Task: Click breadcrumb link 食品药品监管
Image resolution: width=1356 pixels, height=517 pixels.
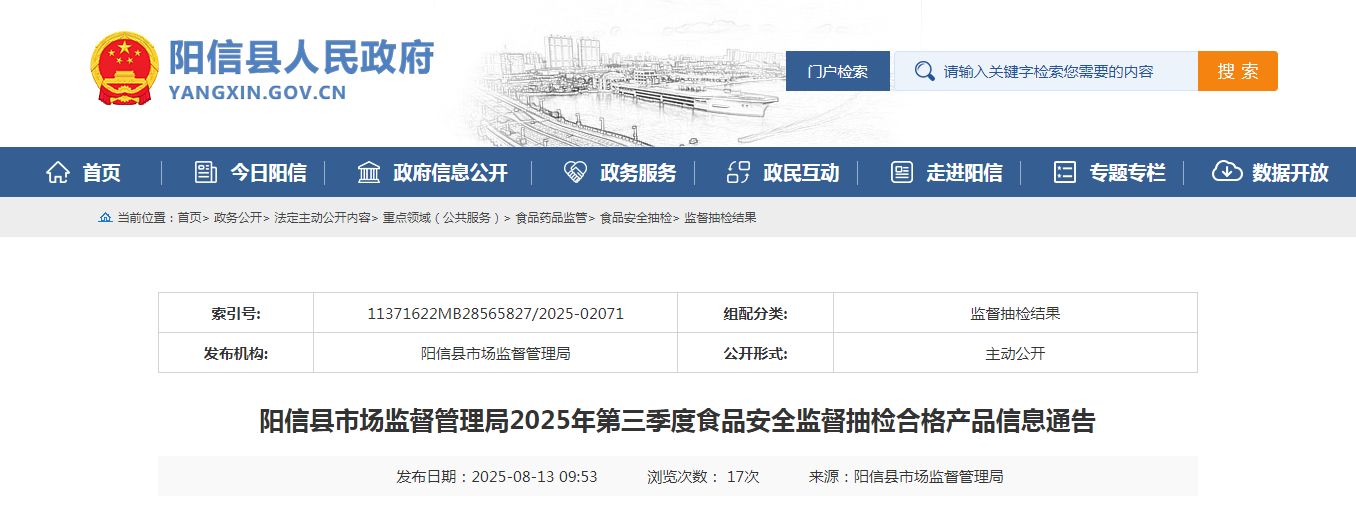Action: coord(551,217)
